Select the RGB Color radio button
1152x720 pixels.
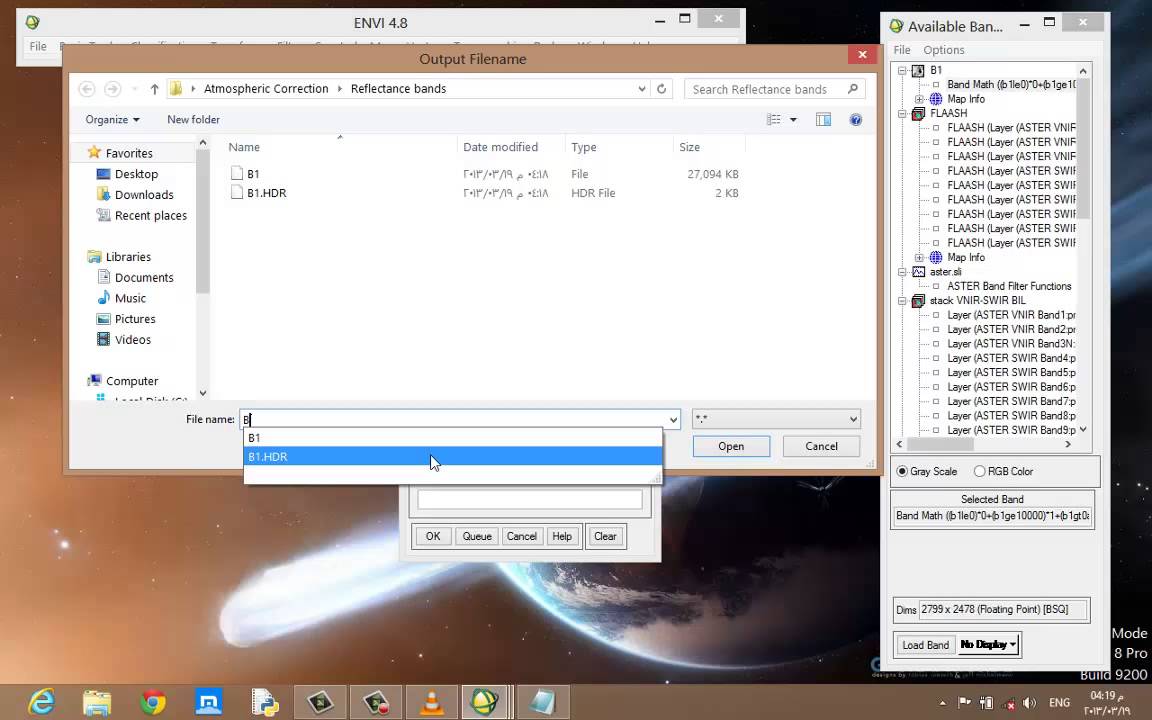pyautogui.click(x=979, y=471)
